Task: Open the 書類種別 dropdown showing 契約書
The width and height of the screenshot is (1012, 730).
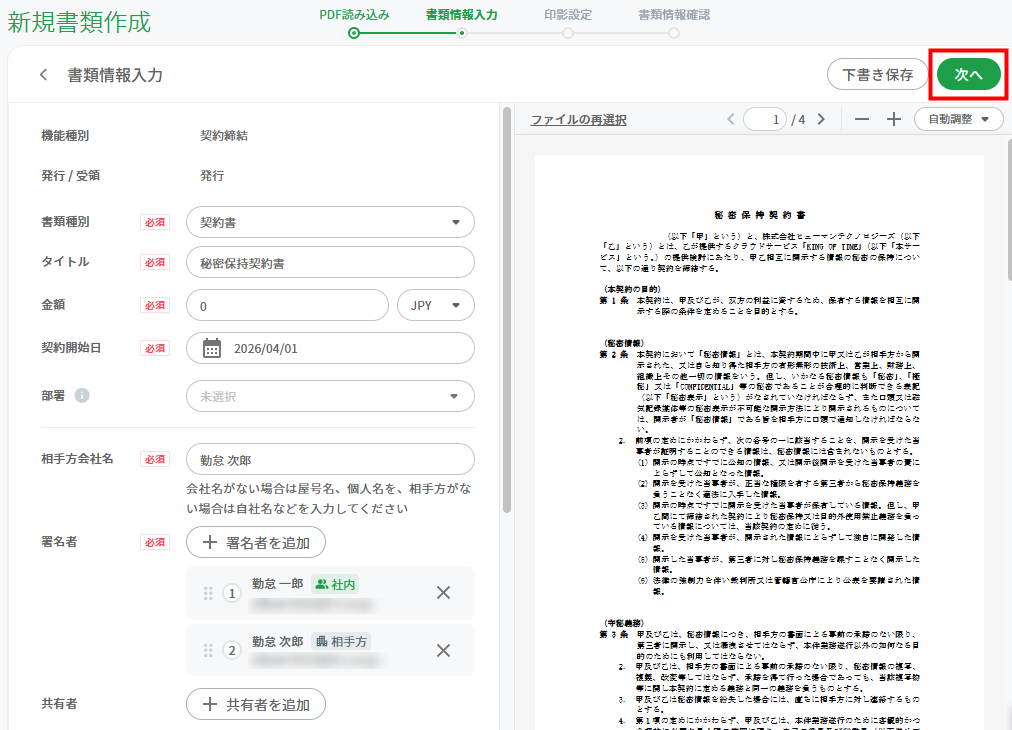Action: click(330, 222)
